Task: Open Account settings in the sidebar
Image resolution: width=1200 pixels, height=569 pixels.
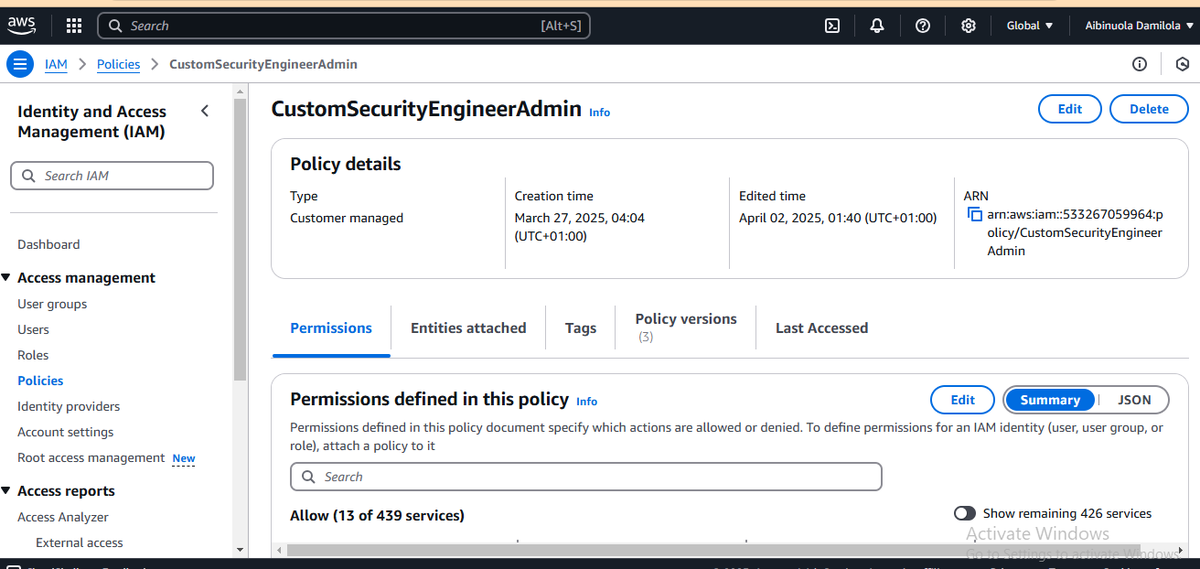Action: [x=66, y=432]
